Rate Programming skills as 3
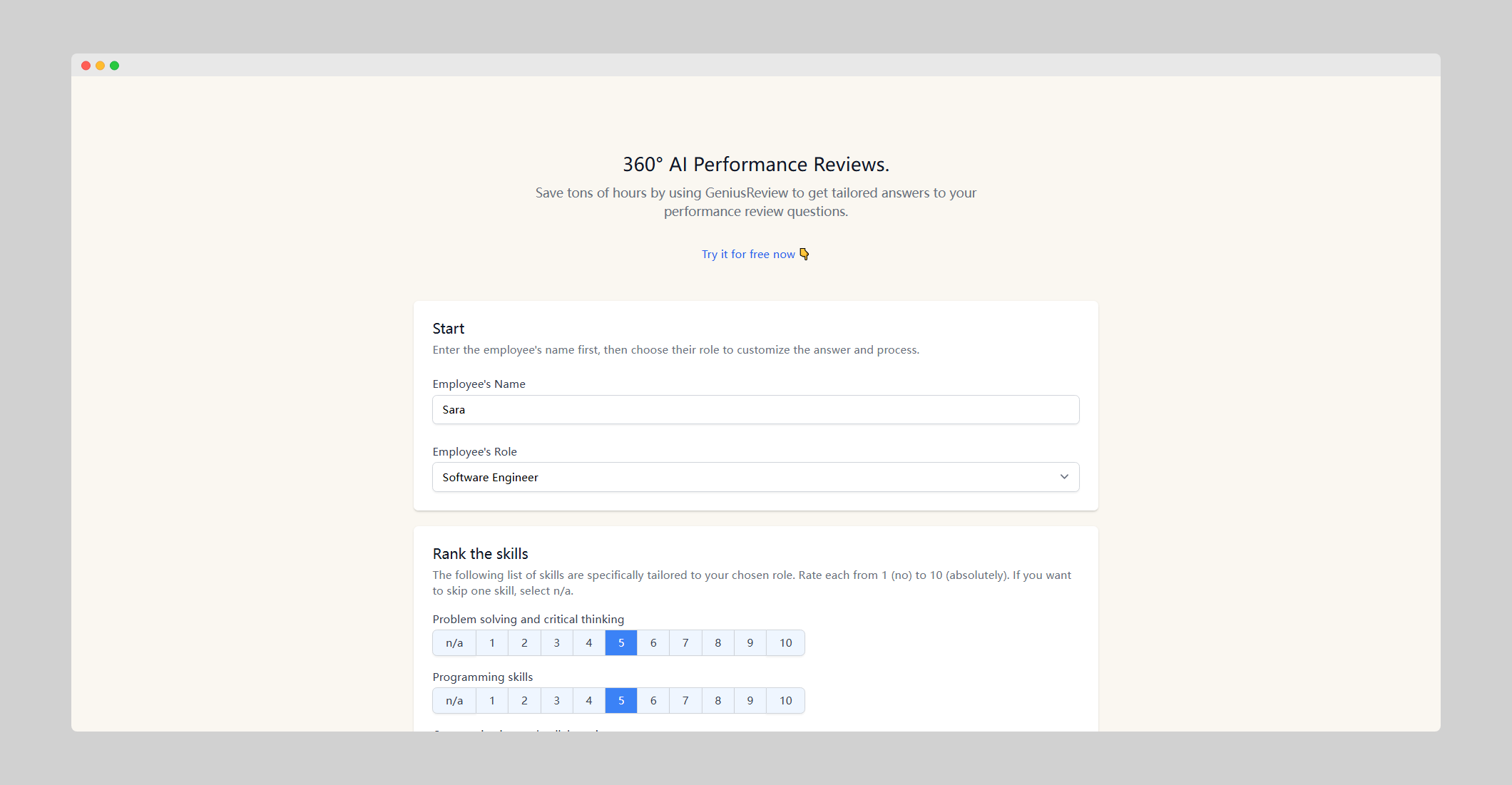 [x=556, y=701]
